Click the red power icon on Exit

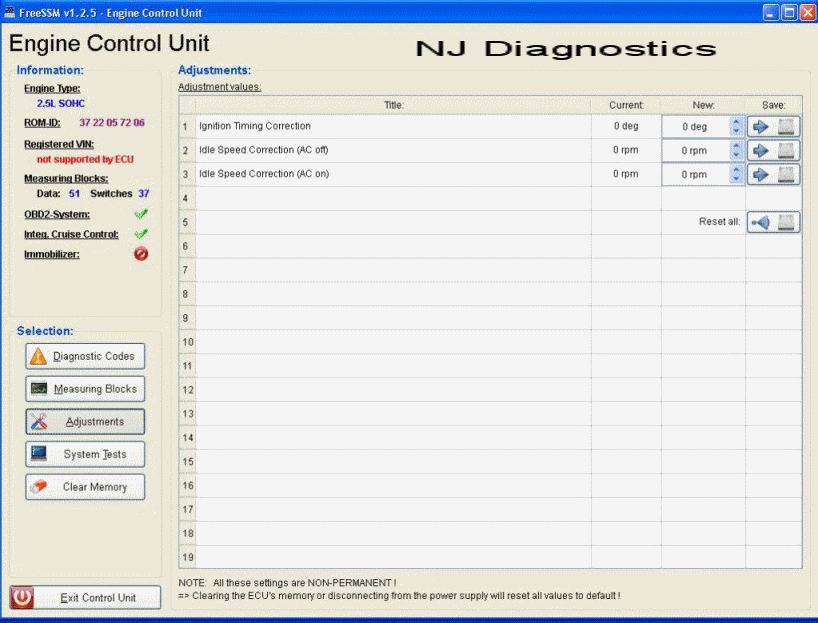pos(23,598)
